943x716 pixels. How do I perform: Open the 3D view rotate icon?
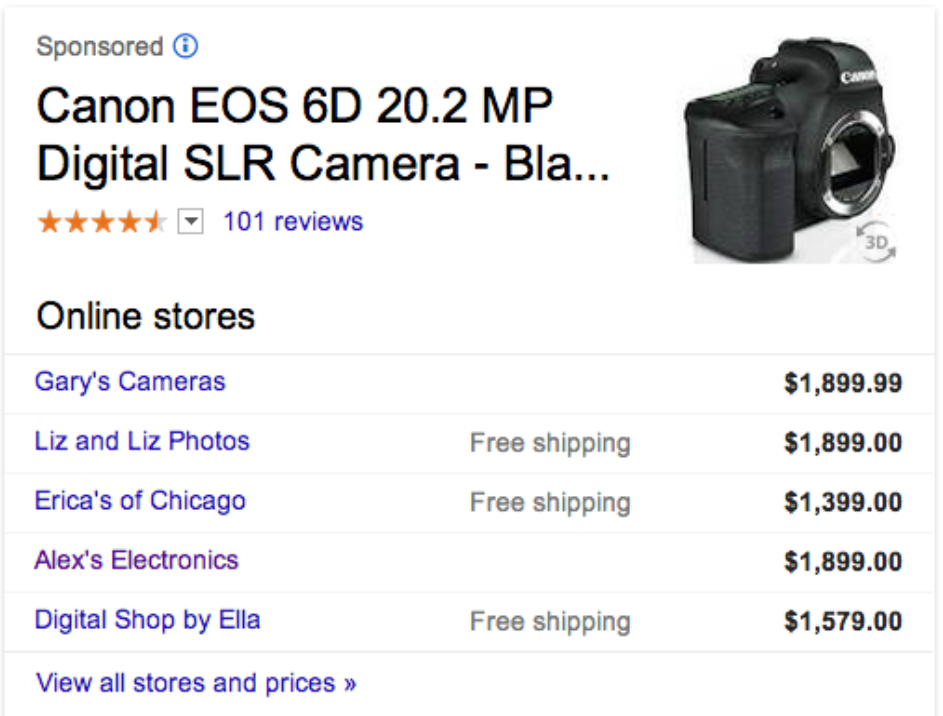click(875, 241)
